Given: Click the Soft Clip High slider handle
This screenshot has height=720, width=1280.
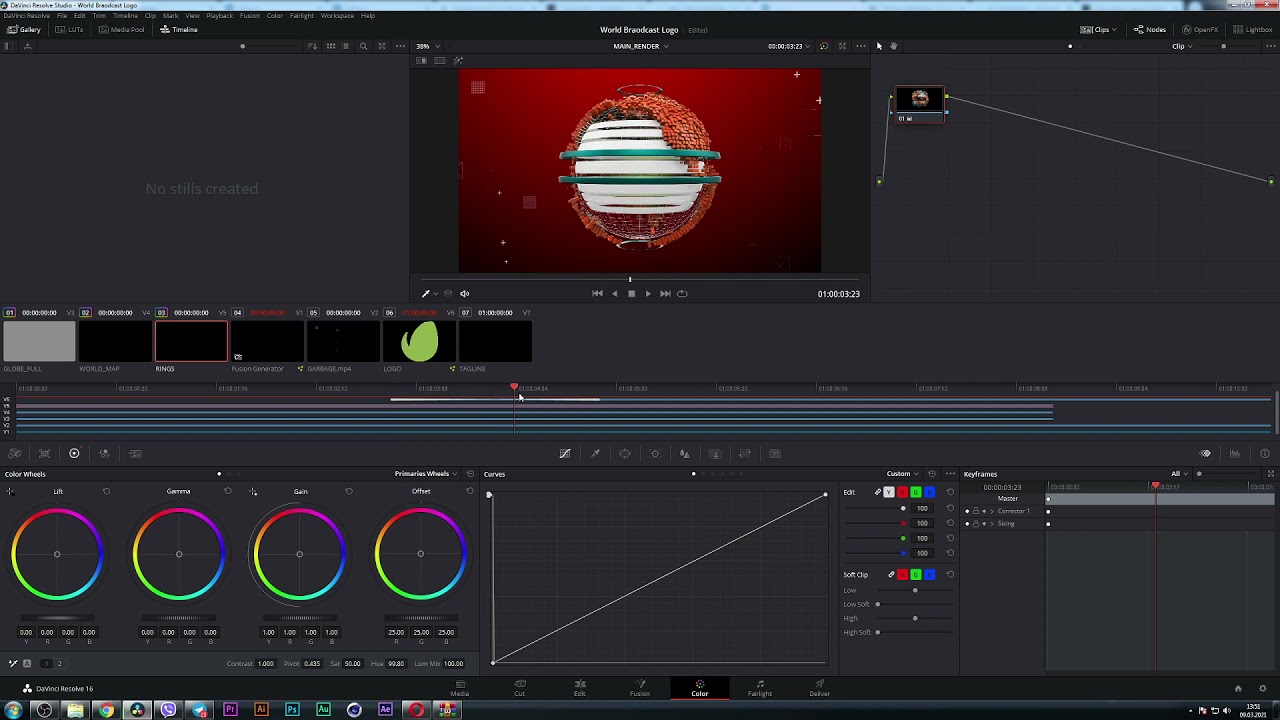Looking at the screenshot, I should coord(915,618).
